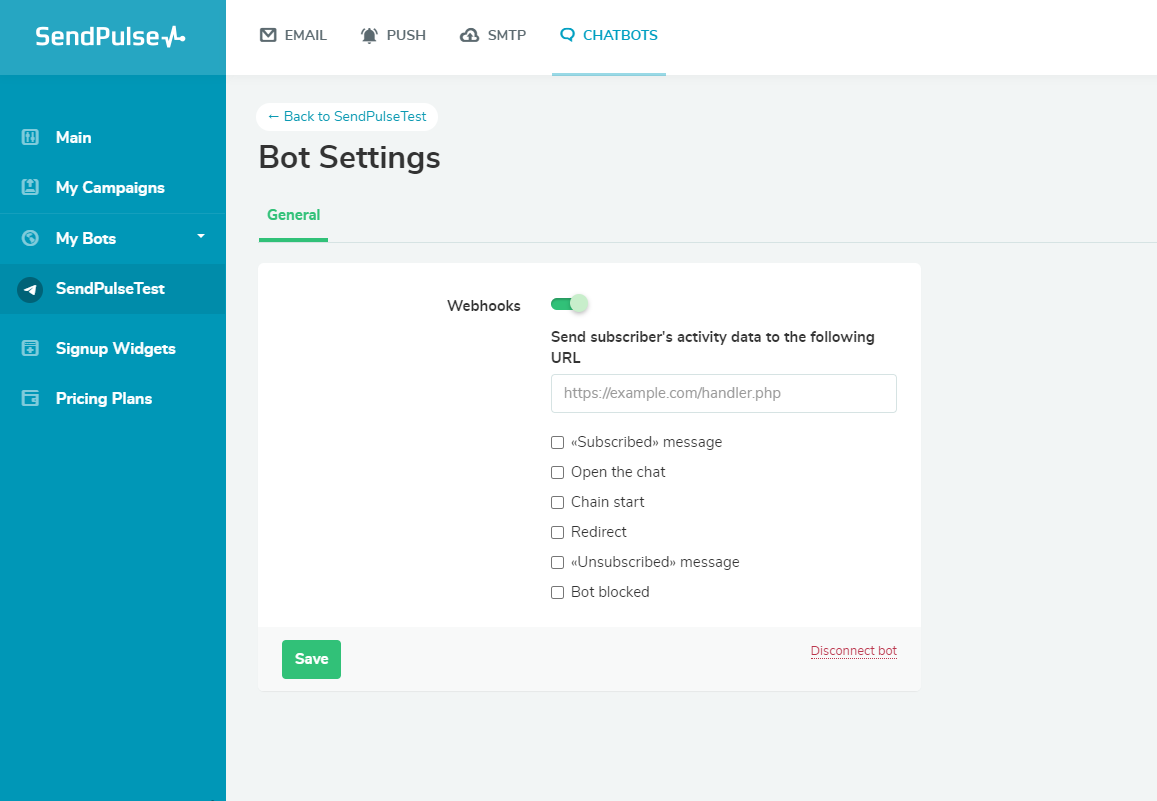Viewport: 1157px width, 801px height.
Task: Click the Bot Settings page heading
Action: pyautogui.click(x=350, y=157)
